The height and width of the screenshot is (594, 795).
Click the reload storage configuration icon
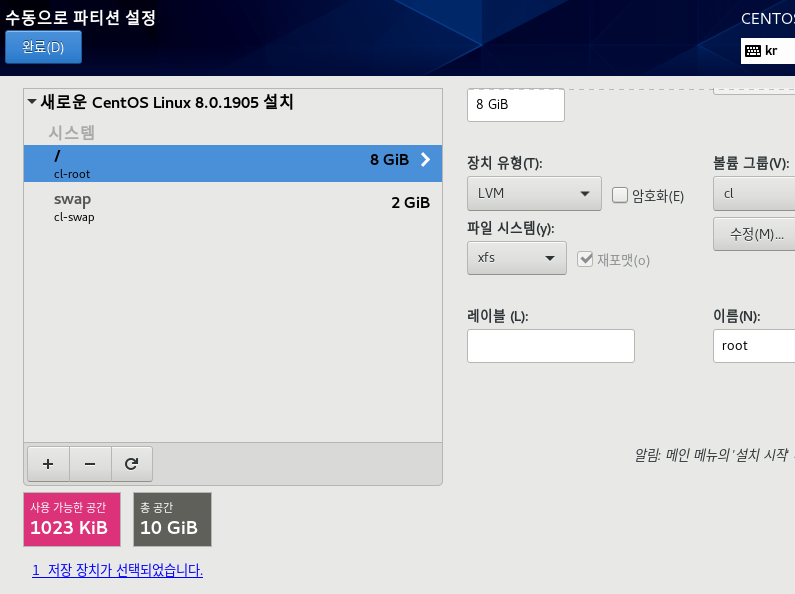click(x=131, y=464)
